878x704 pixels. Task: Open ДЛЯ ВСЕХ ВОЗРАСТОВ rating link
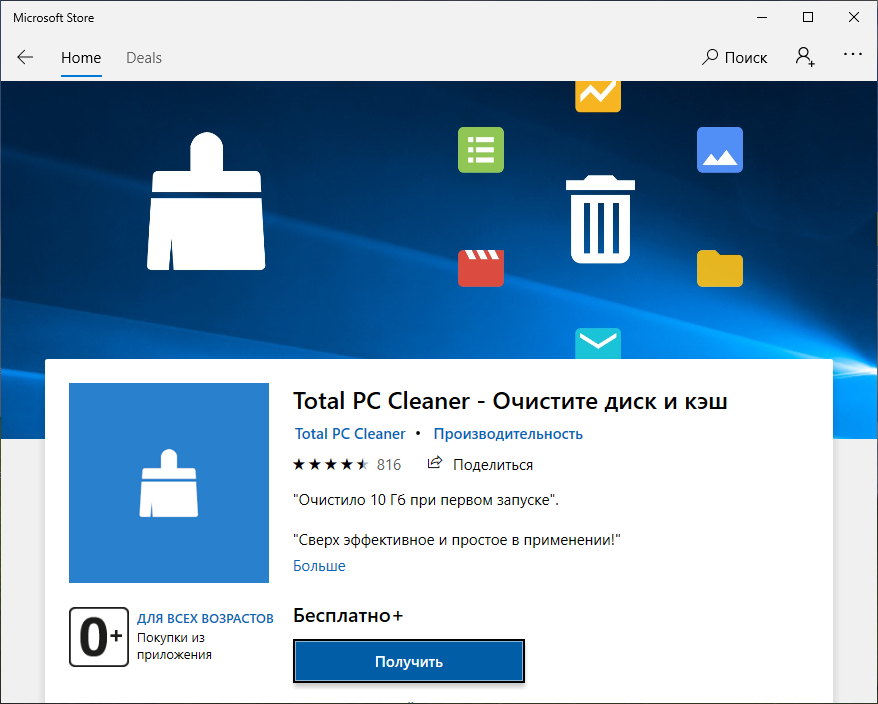(x=205, y=618)
